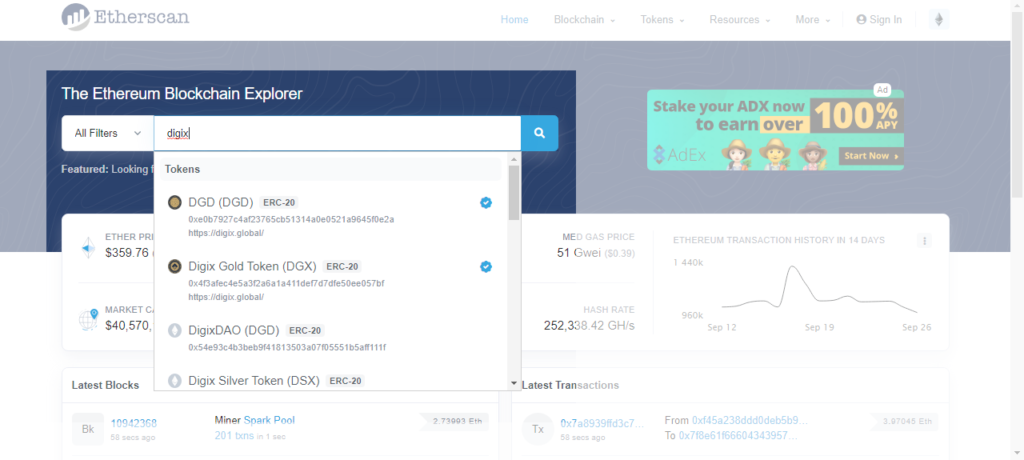Click the Ad label above the banner

[x=882, y=90]
